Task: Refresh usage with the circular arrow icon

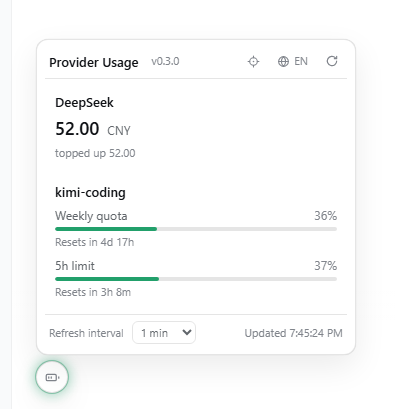Action: [332, 61]
